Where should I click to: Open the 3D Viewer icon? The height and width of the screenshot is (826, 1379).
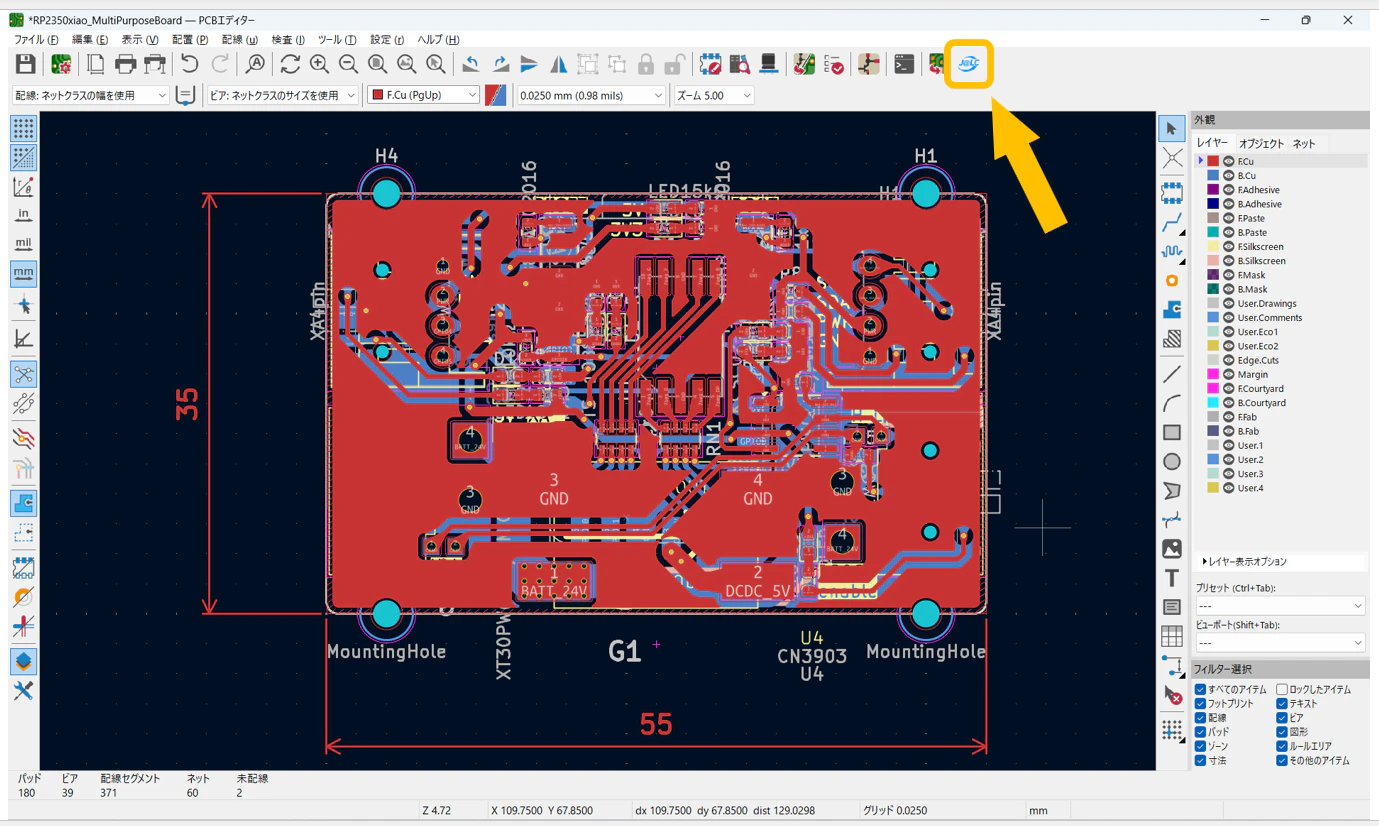click(x=768, y=64)
